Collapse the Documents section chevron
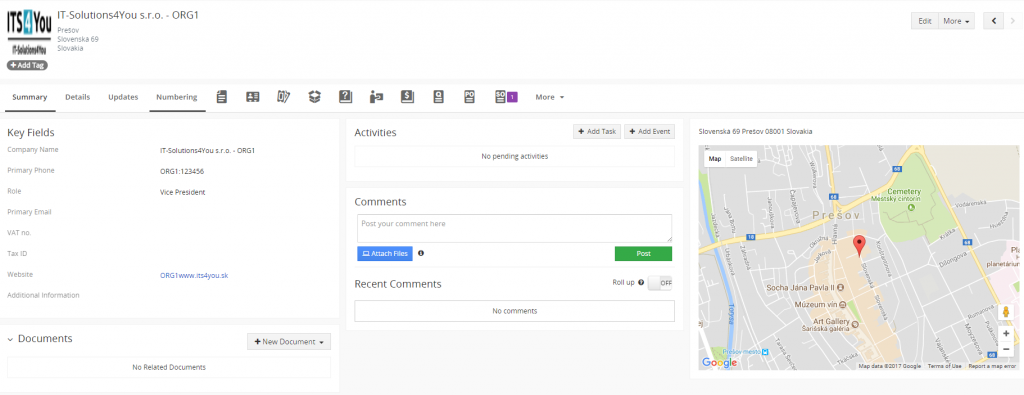This screenshot has width=1024, height=395. pos(10,340)
